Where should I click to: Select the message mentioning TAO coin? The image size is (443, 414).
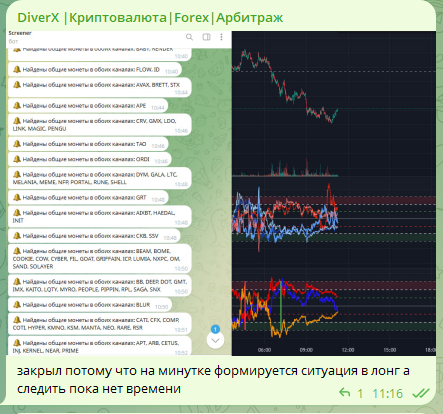(88, 144)
